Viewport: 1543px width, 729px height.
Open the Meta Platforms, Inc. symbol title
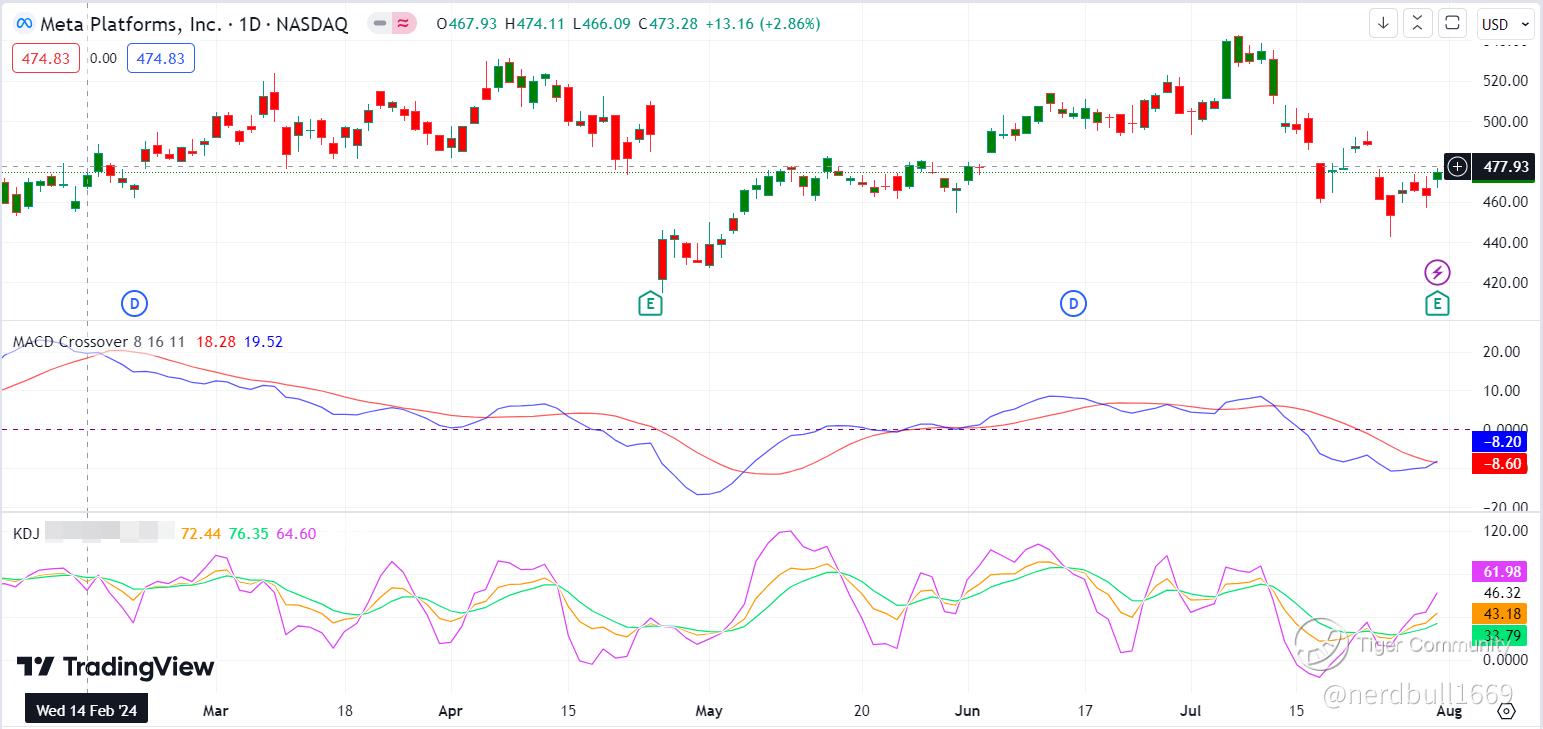(194, 24)
